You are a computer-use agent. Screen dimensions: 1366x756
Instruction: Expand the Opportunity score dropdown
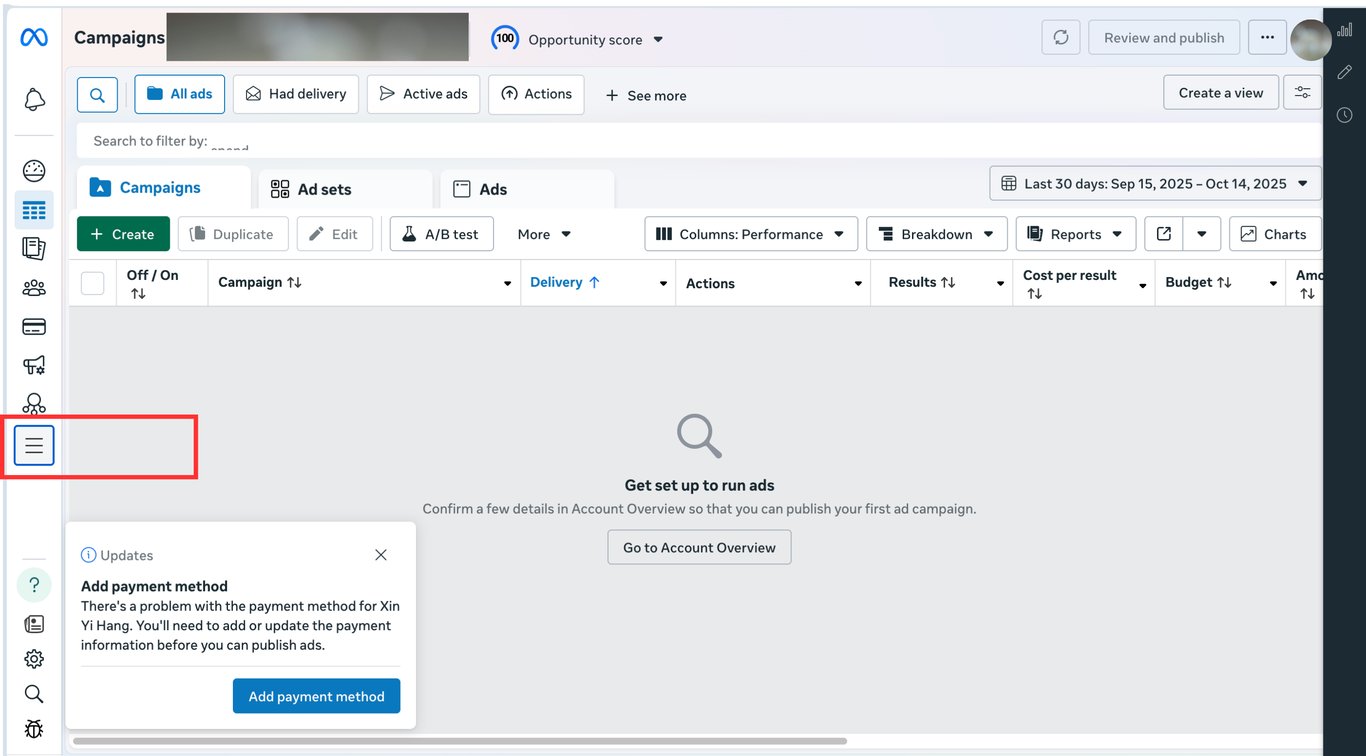[x=658, y=40]
